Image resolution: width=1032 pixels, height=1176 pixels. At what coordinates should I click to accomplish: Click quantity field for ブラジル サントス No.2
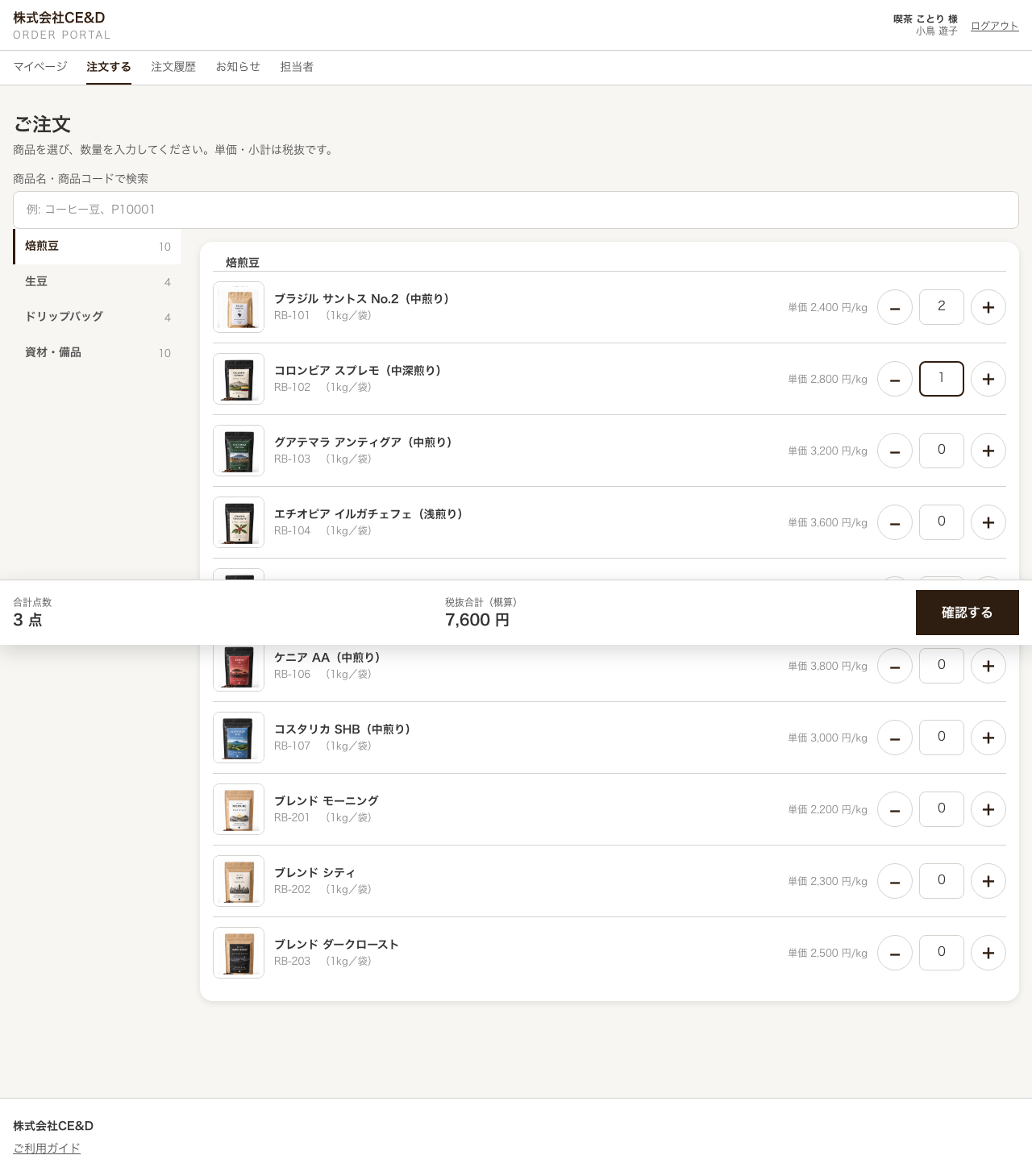[x=942, y=307]
